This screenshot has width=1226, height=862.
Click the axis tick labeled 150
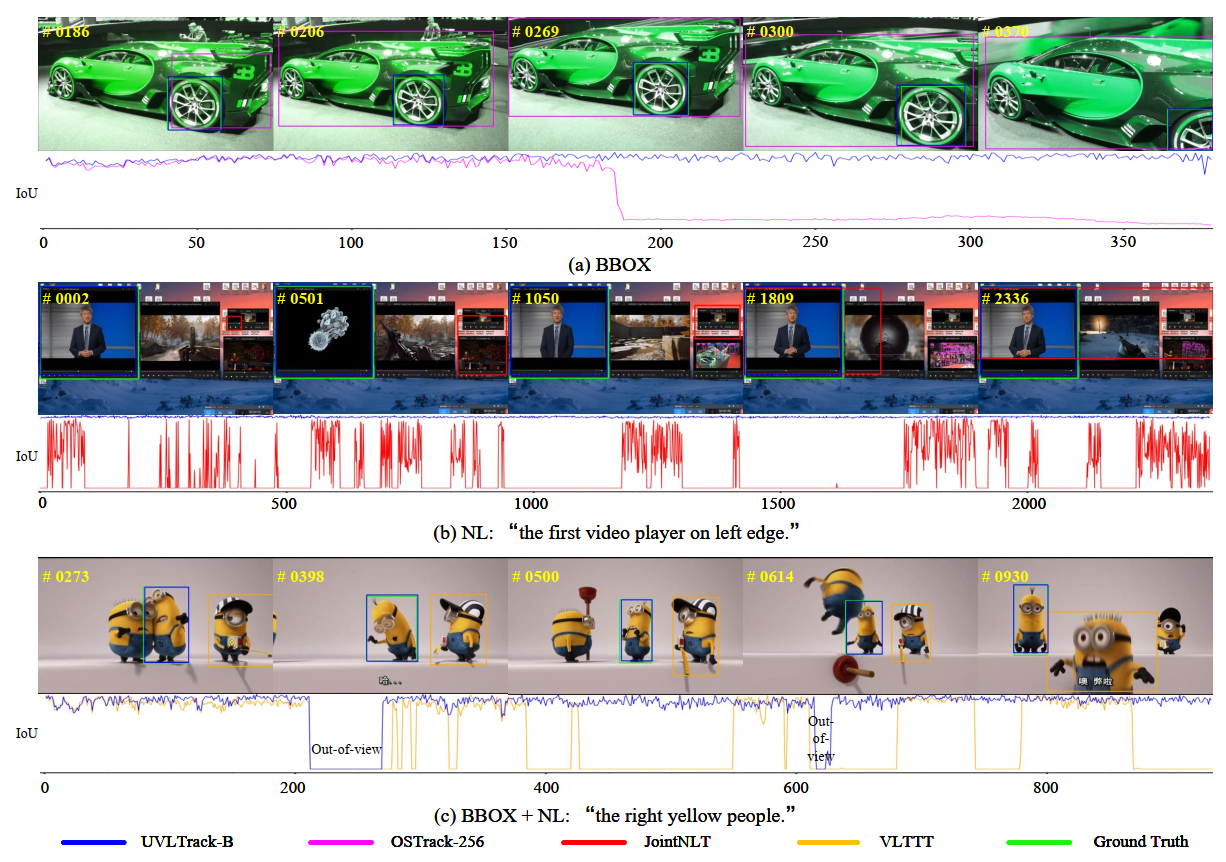506,242
